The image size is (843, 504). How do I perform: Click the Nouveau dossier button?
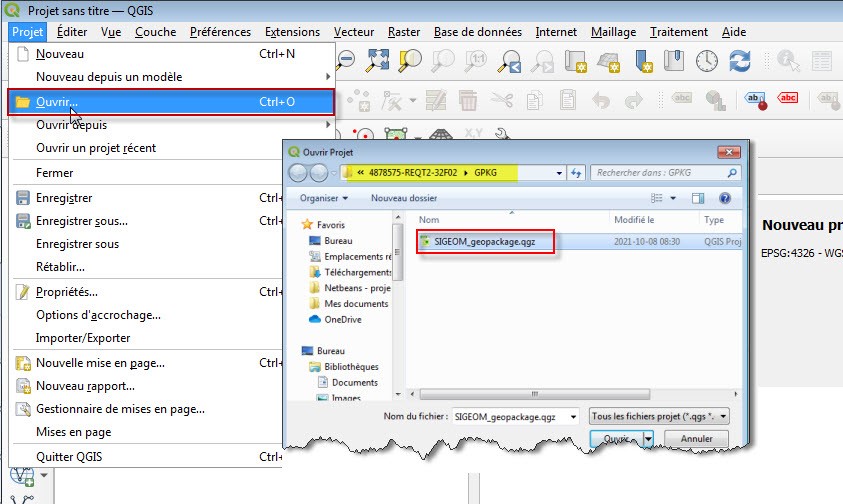pyautogui.click(x=404, y=198)
